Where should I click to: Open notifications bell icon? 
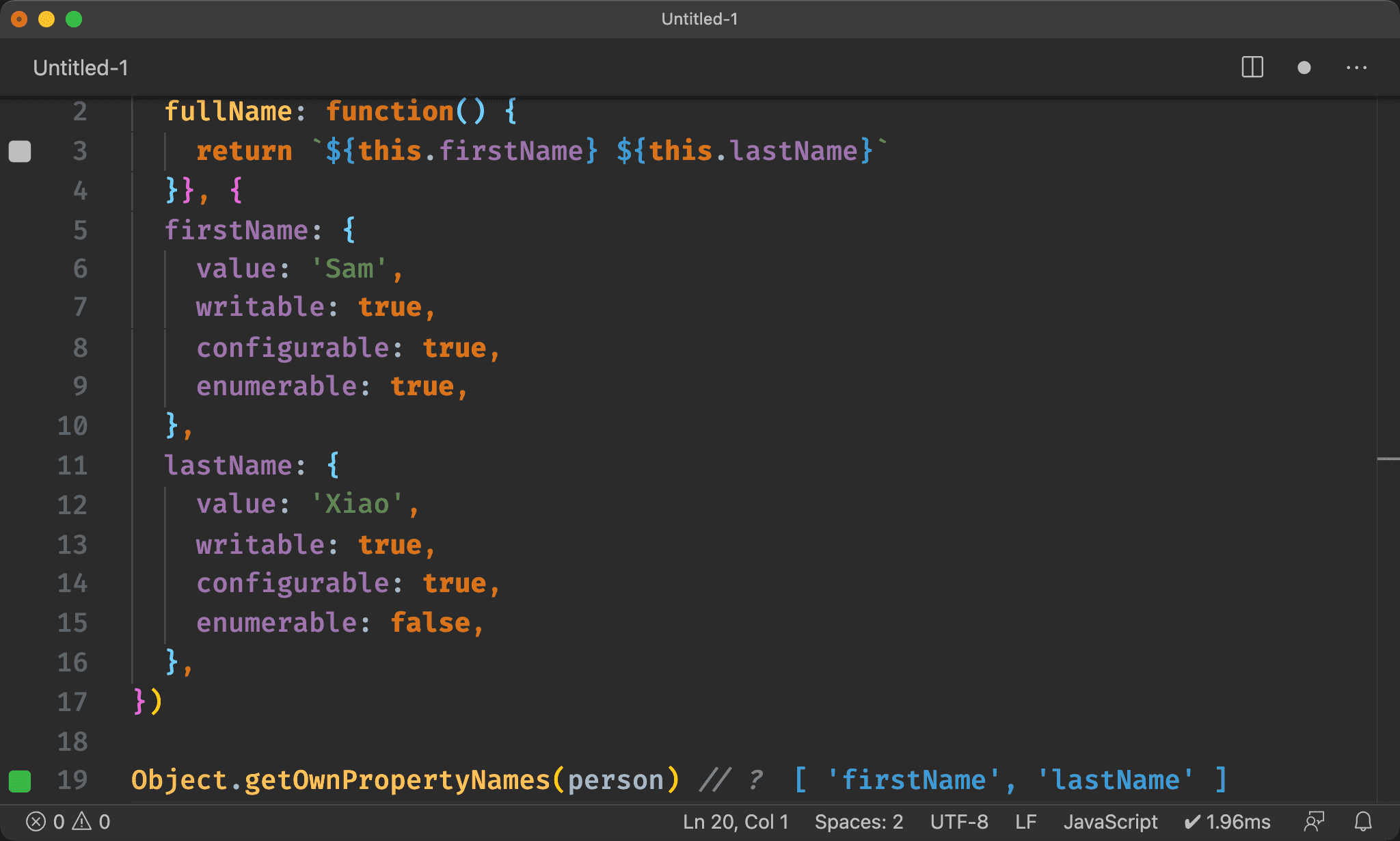[1363, 821]
